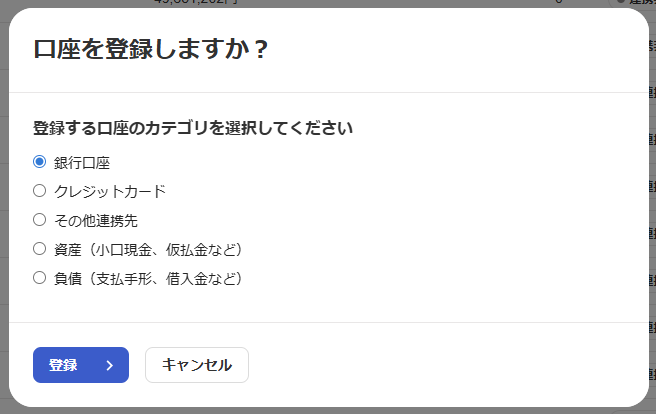Choose the クレジットカード radio option
Image resolution: width=656 pixels, height=414 pixels.
coord(40,190)
